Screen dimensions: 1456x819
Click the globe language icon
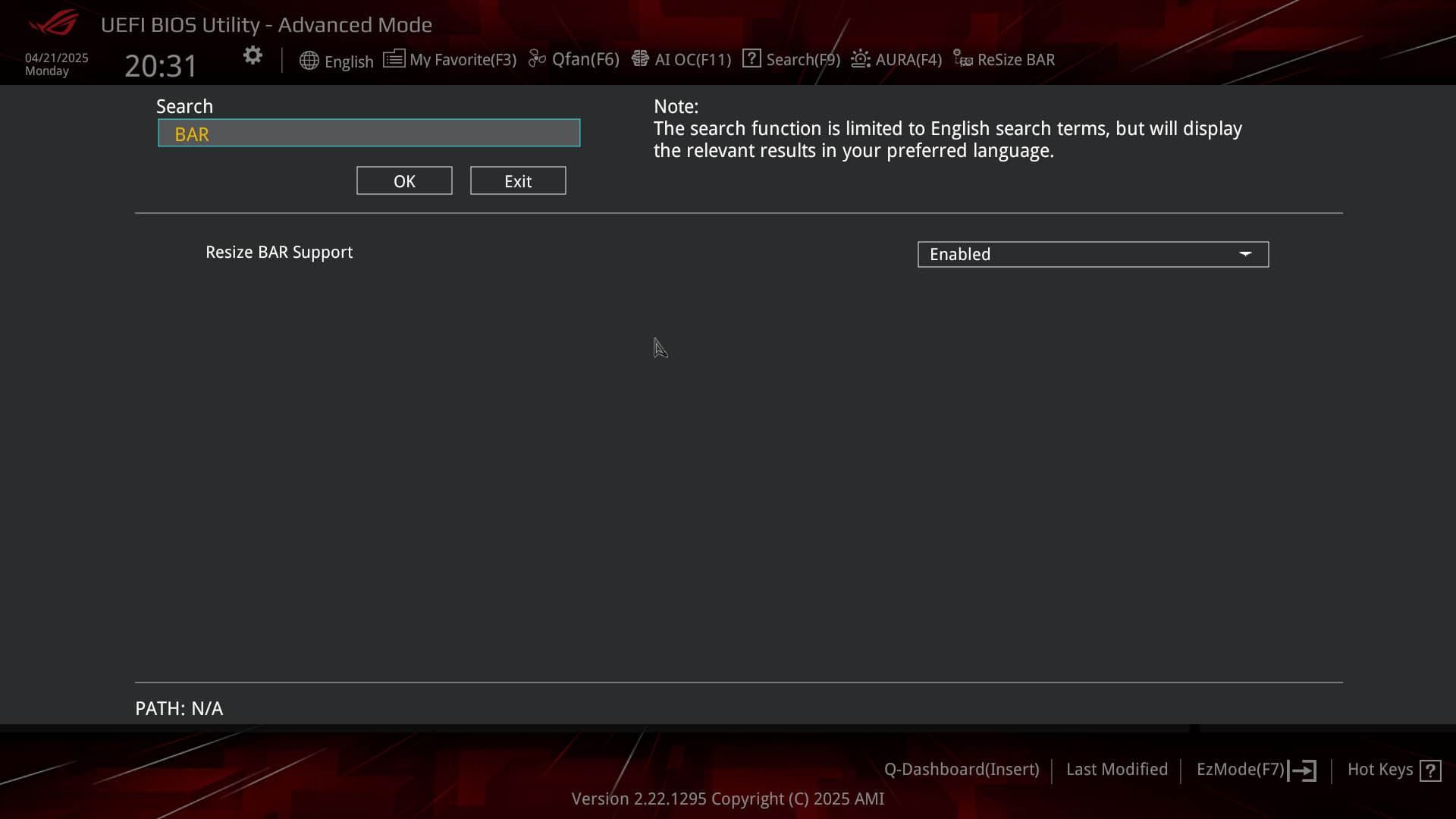coord(309,61)
